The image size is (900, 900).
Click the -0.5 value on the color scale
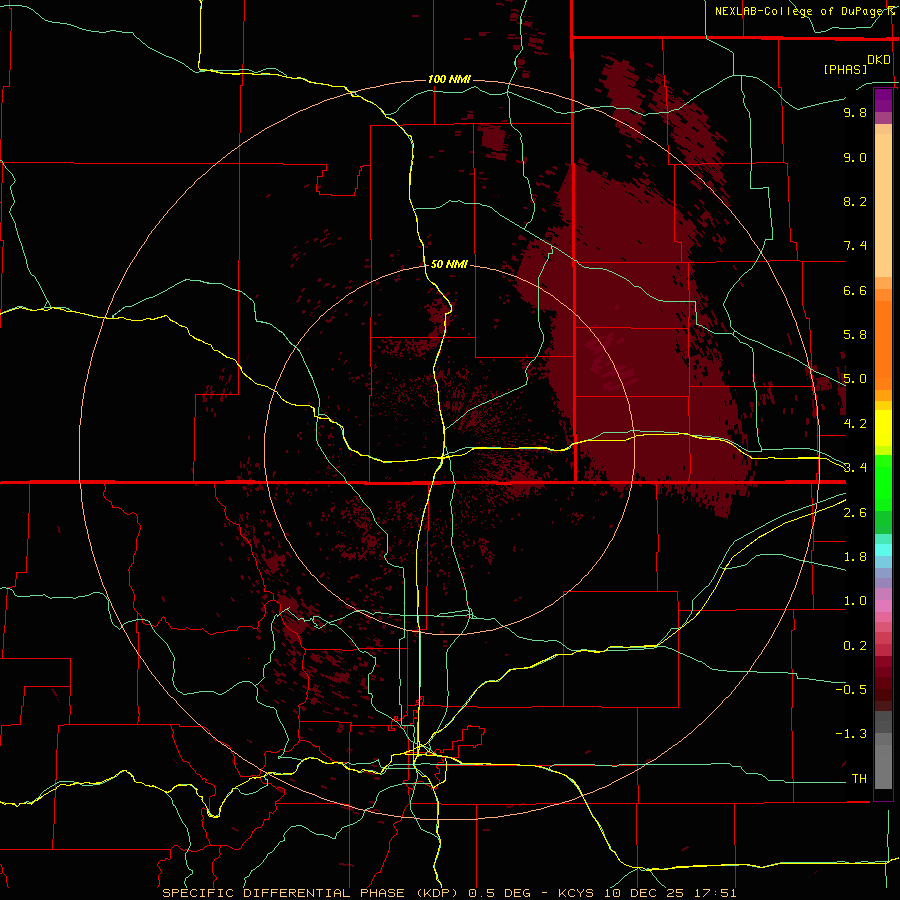[x=851, y=689]
